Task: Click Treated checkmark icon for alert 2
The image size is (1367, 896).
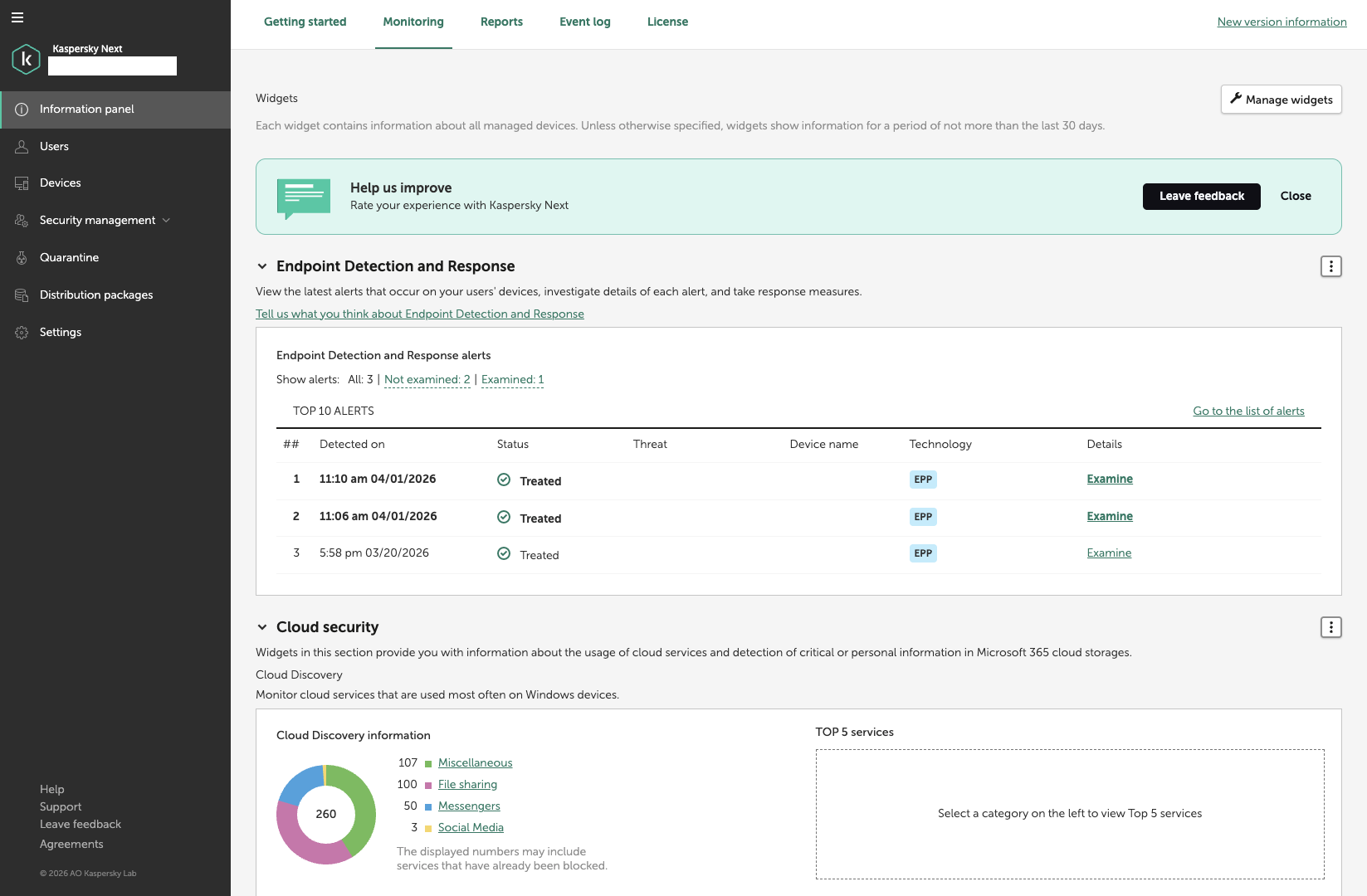Action: (504, 517)
